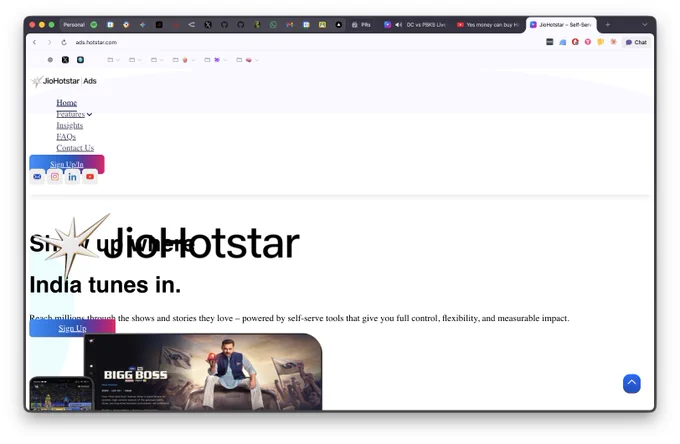Viewport: 680px width, 444px height.
Task: Open the green Spotify pinned tab
Action: pos(94,25)
